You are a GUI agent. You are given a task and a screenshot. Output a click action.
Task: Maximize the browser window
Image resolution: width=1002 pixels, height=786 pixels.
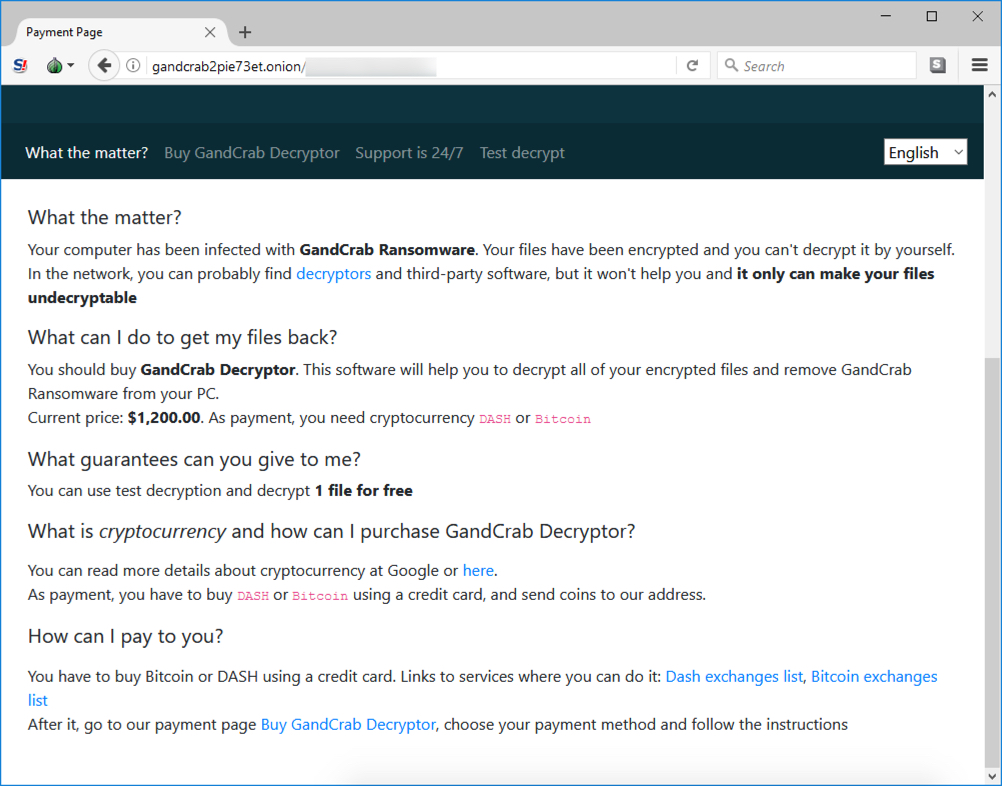pyautogui.click(x=932, y=16)
